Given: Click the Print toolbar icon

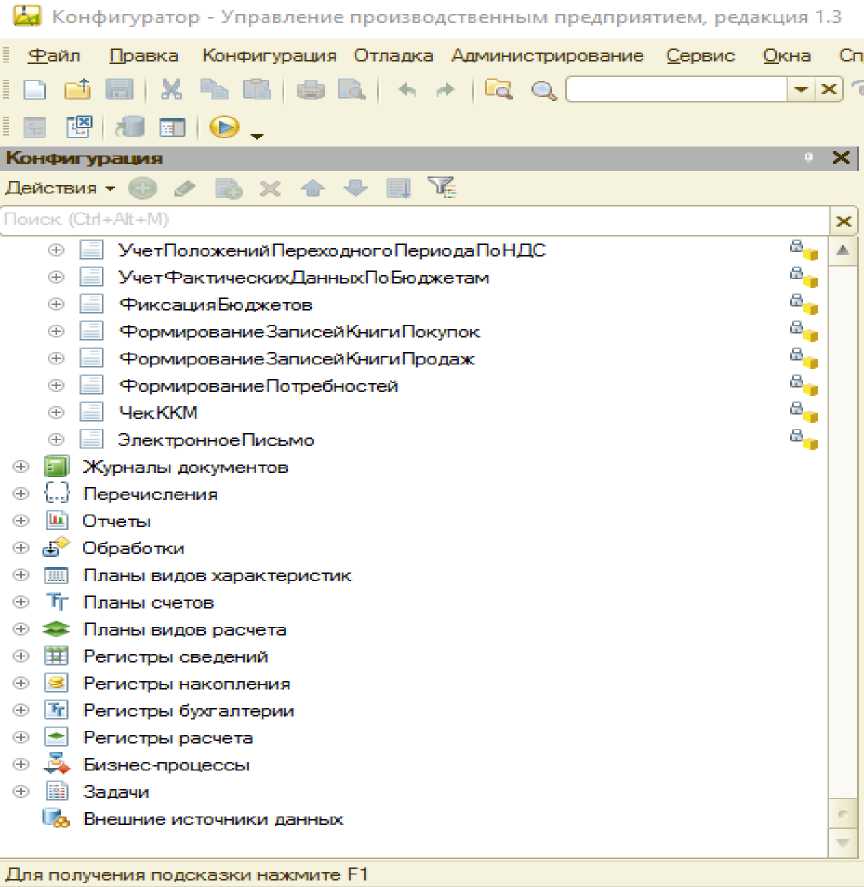Looking at the screenshot, I should pyautogui.click(x=311, y=89).
